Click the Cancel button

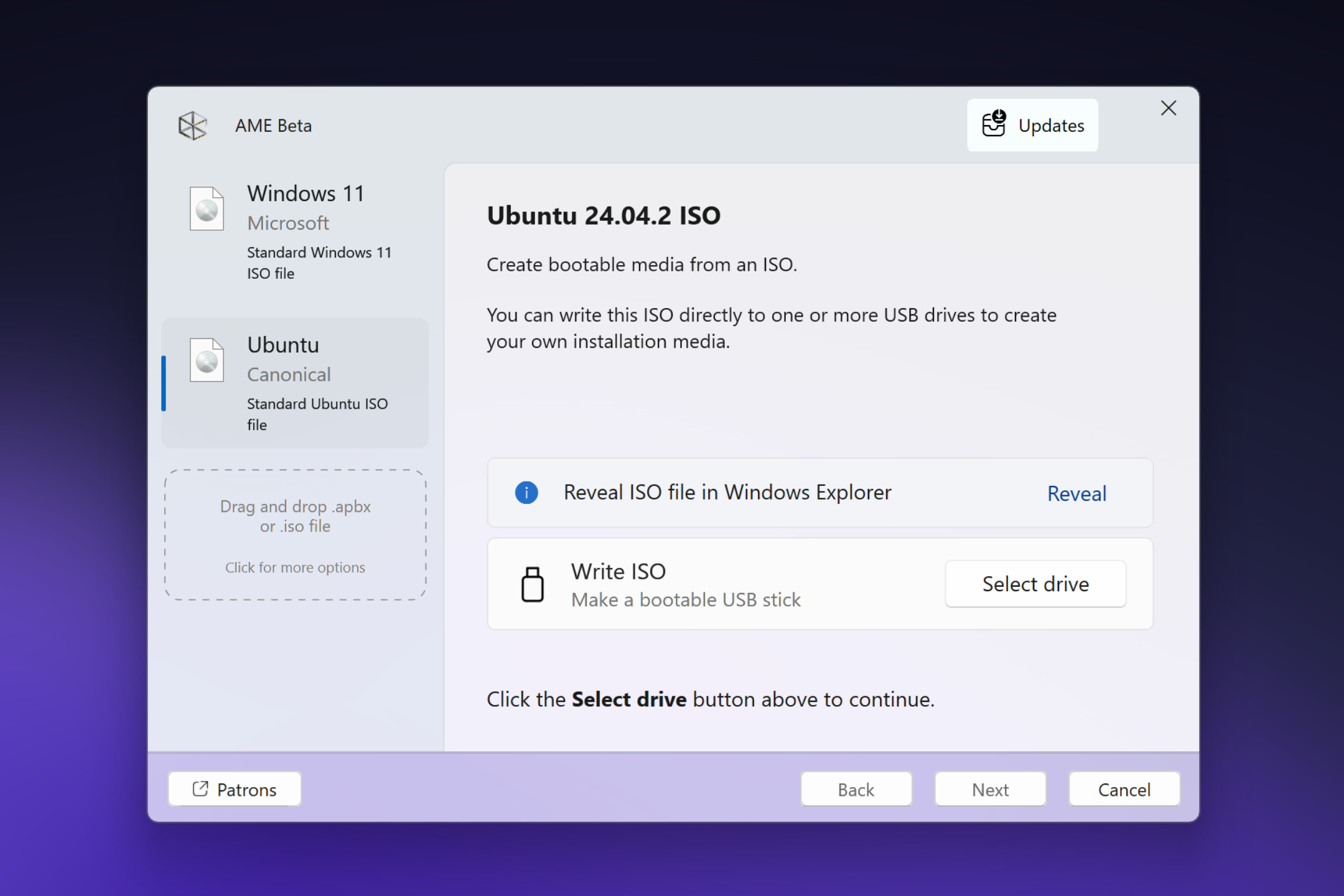[1124, 789]
